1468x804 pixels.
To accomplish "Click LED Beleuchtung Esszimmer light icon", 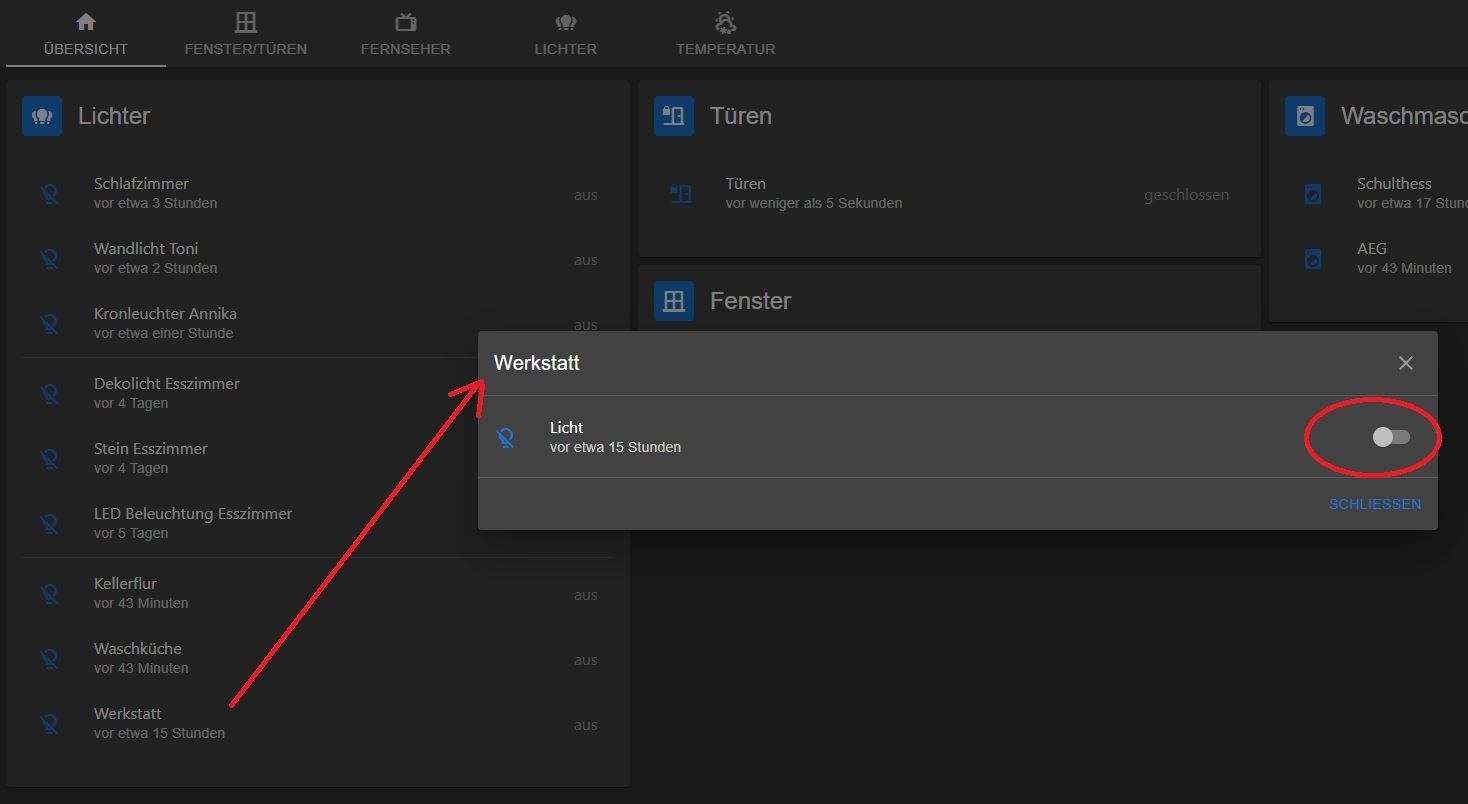I will pos(49,524).
